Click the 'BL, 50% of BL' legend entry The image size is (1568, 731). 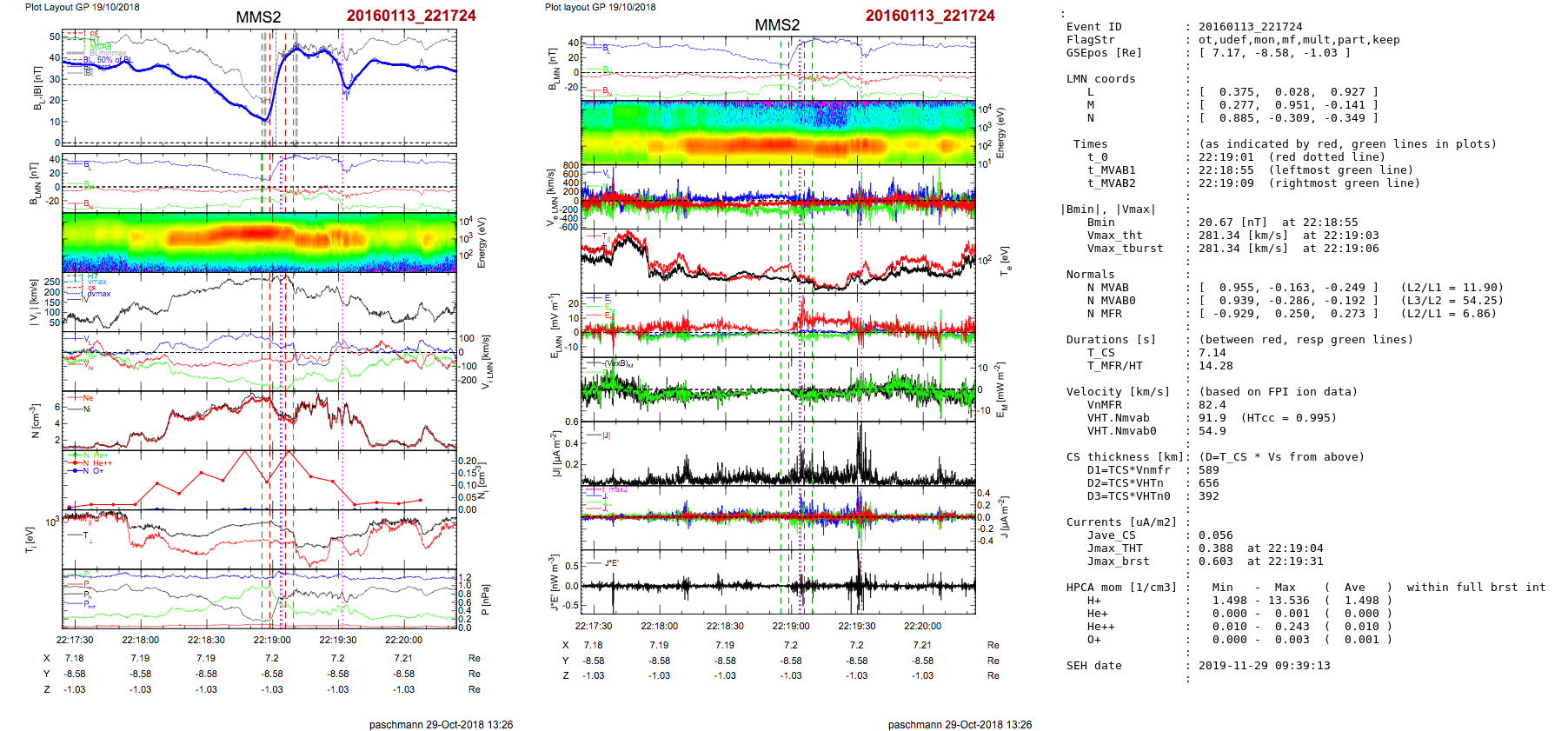[x=108, y=60]
